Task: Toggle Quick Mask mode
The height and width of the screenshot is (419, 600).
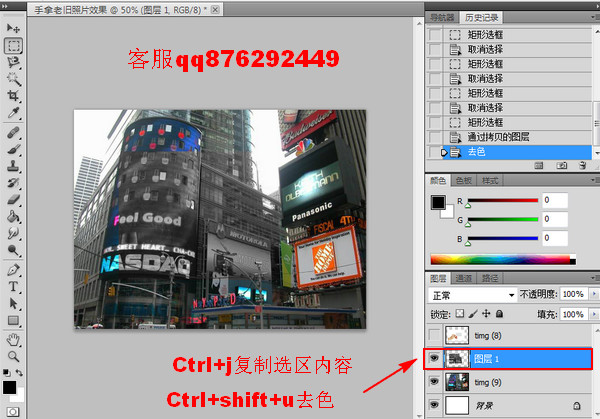Action: (13, 412)
